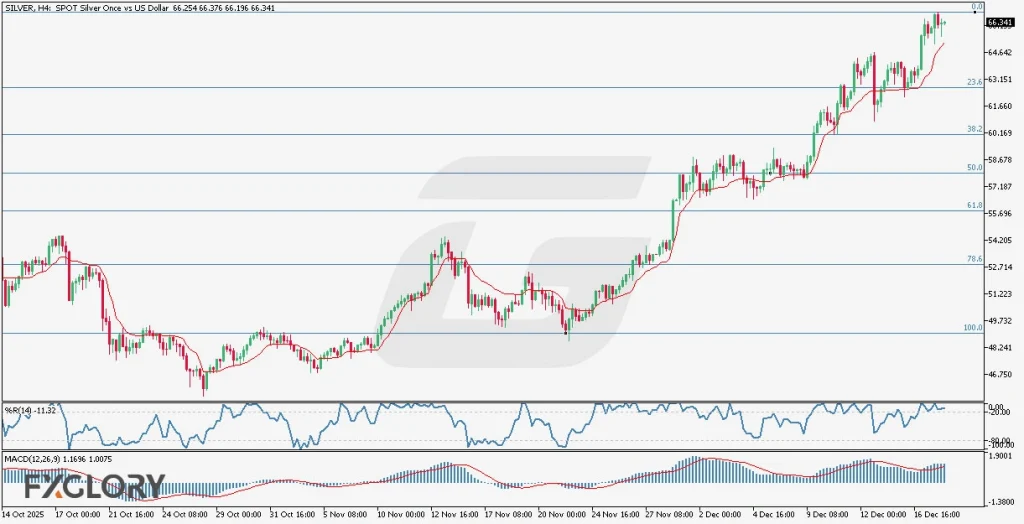The width and height of the screenshot is (1024, 524).
Task: Click the 0.0 Fibonacci level label
Action: [977, 7]
